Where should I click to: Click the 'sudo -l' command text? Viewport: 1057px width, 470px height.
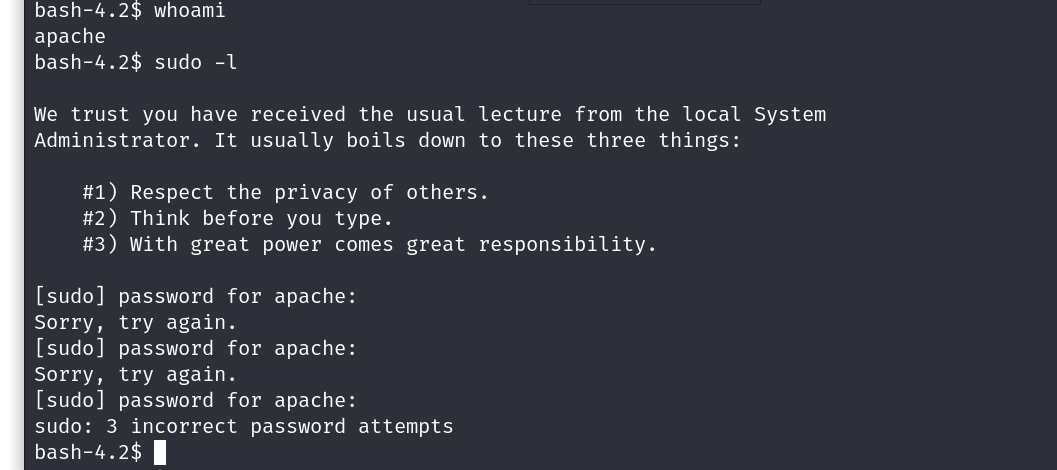click(196, 63)
